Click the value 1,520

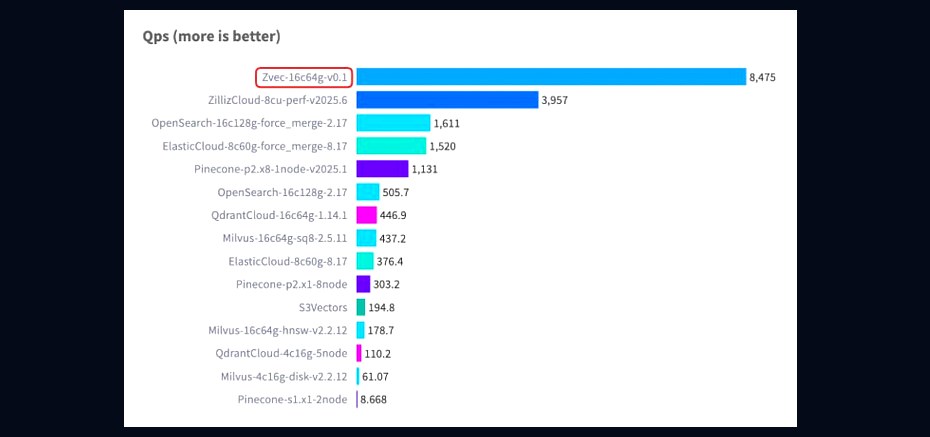click(442, 147)
